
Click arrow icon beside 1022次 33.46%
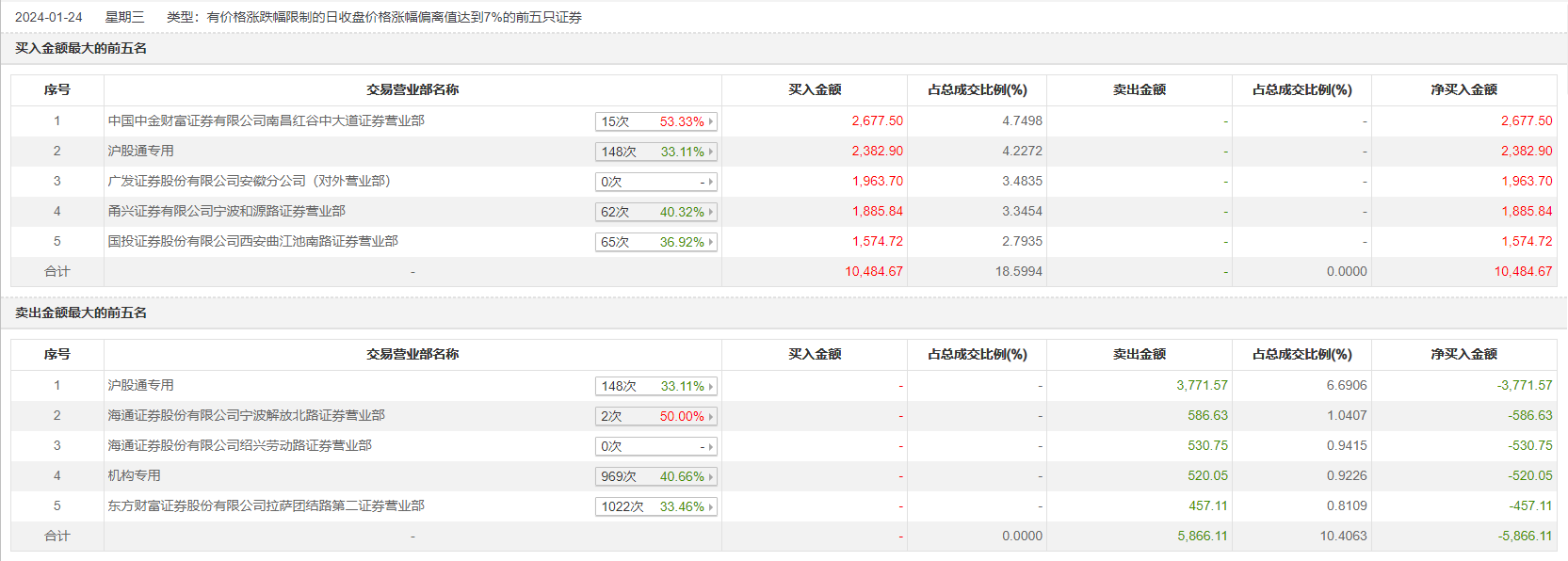[711, 506]
